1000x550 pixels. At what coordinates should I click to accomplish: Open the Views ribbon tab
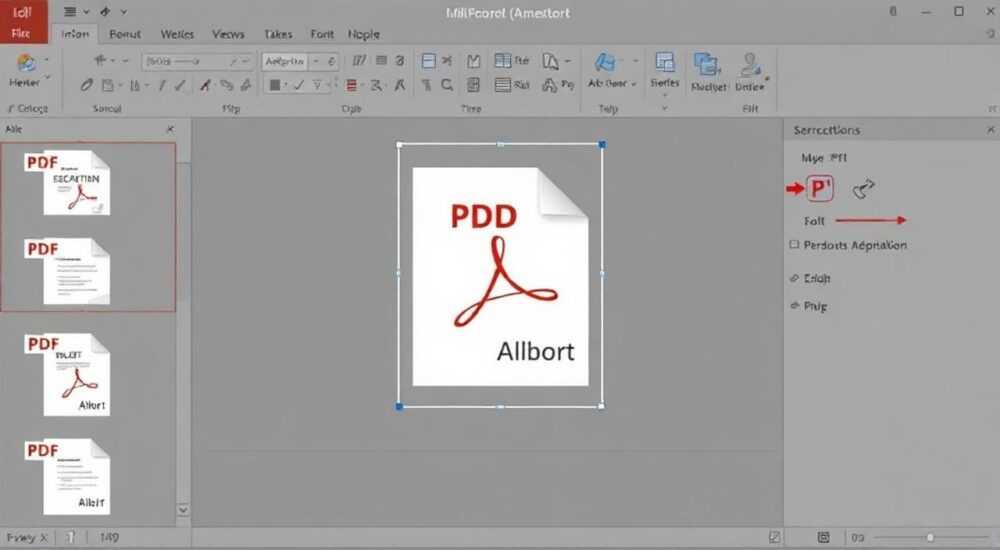(x=228, y=34)
